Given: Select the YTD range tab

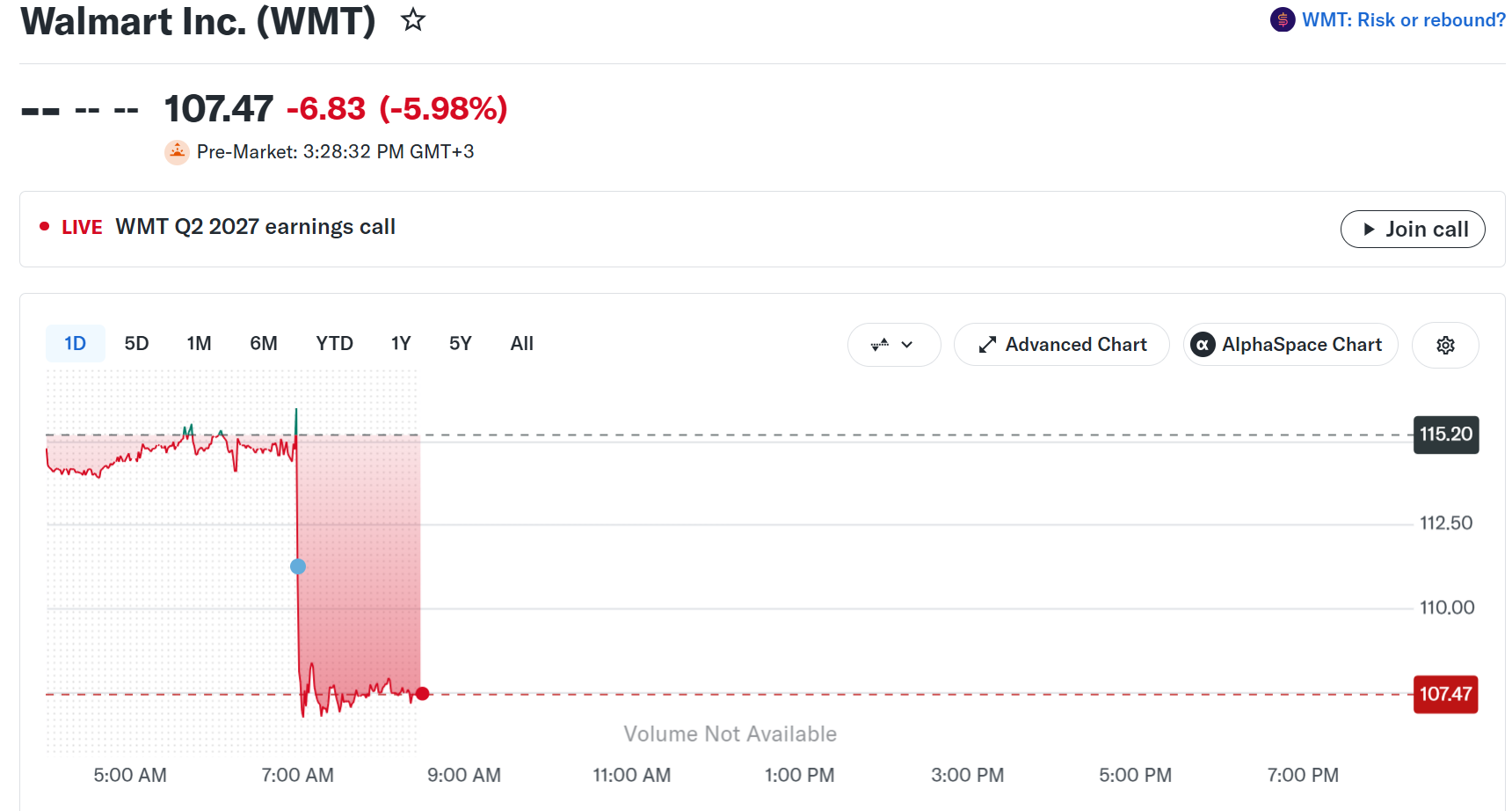Looking at the screenshot, I should click(334, 343).
